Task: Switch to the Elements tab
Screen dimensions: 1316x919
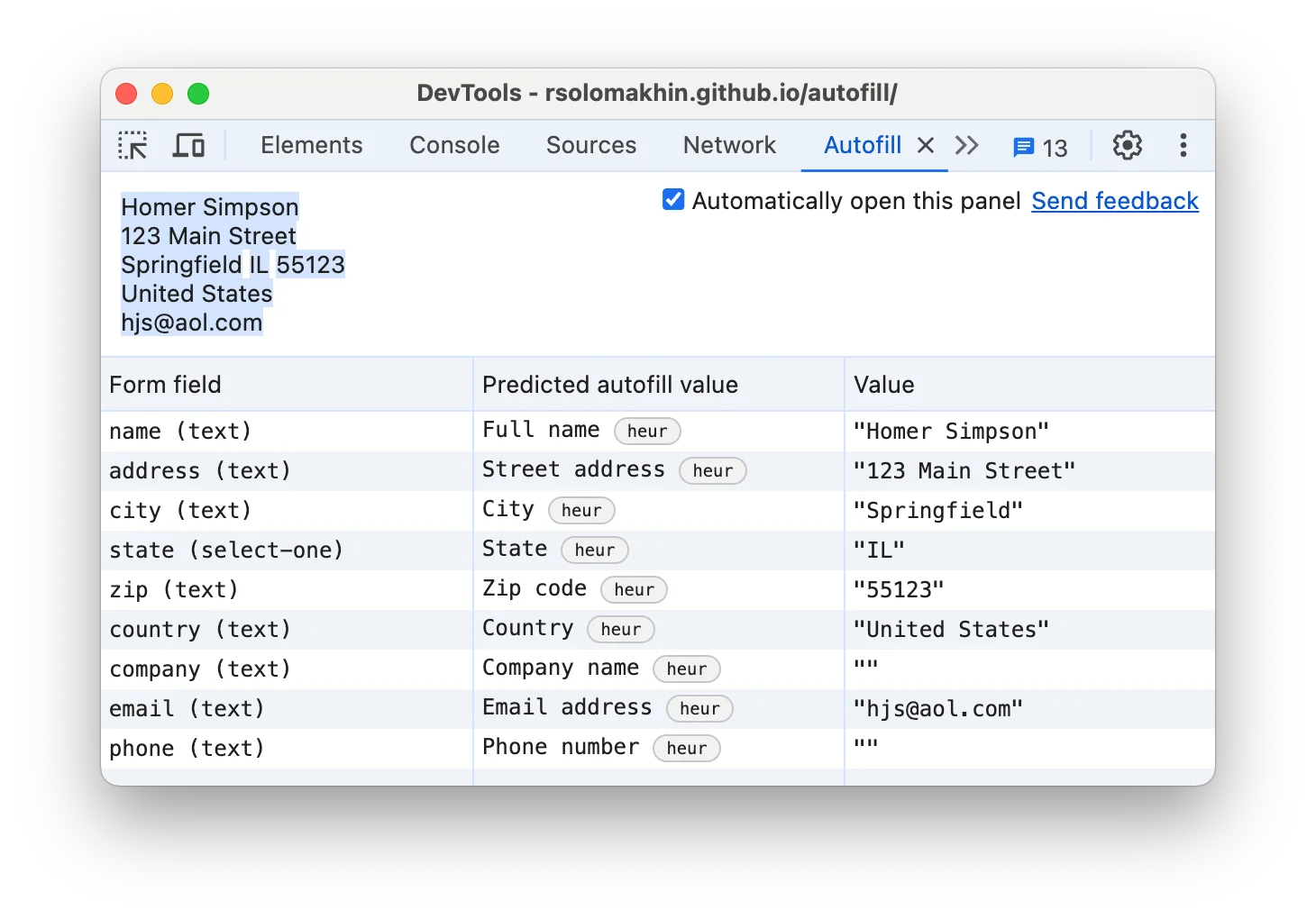Action: [311, 145]
